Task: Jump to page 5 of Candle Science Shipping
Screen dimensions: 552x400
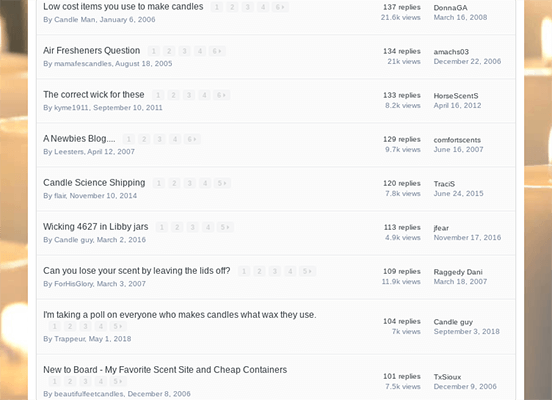Action: coord(222,183)
